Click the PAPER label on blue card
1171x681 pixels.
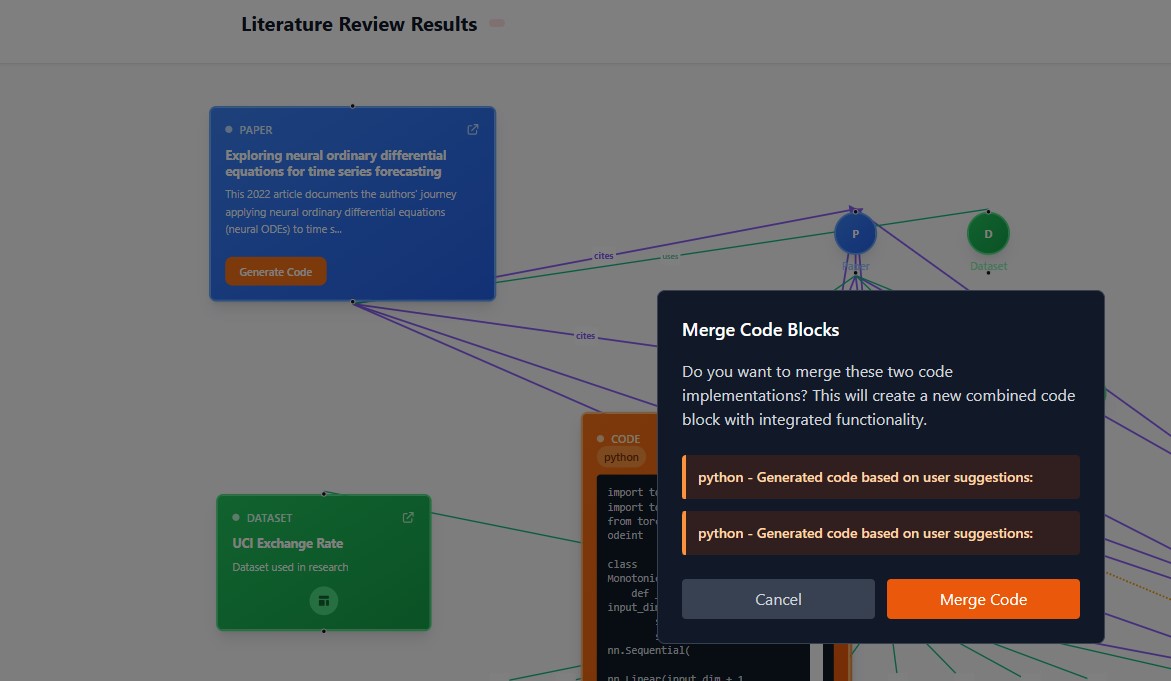255,130
